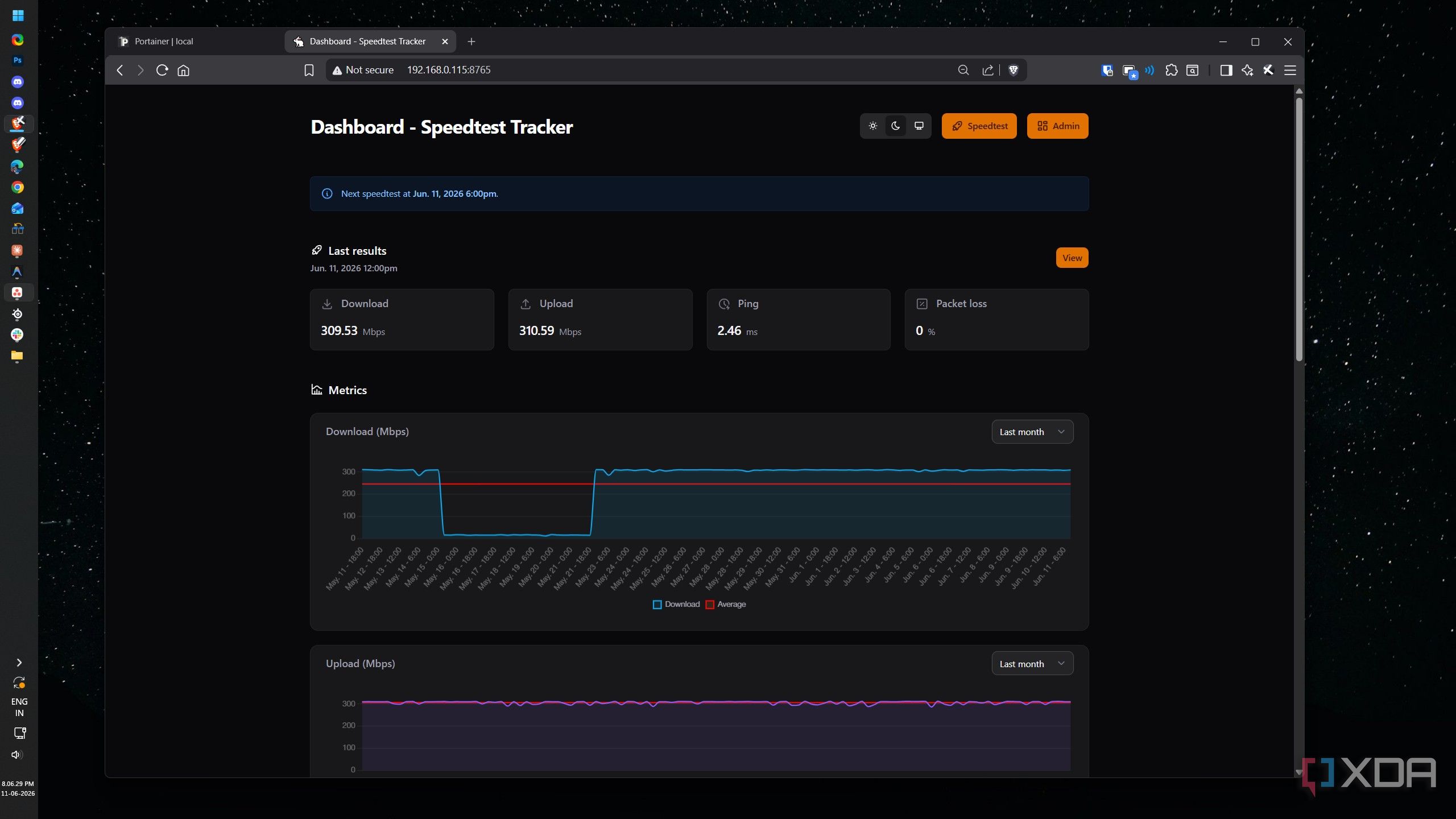Viewport: 1456px width, 819px height.
Task: Switch to light theme sun icon
Action: (x=873, y=126)
